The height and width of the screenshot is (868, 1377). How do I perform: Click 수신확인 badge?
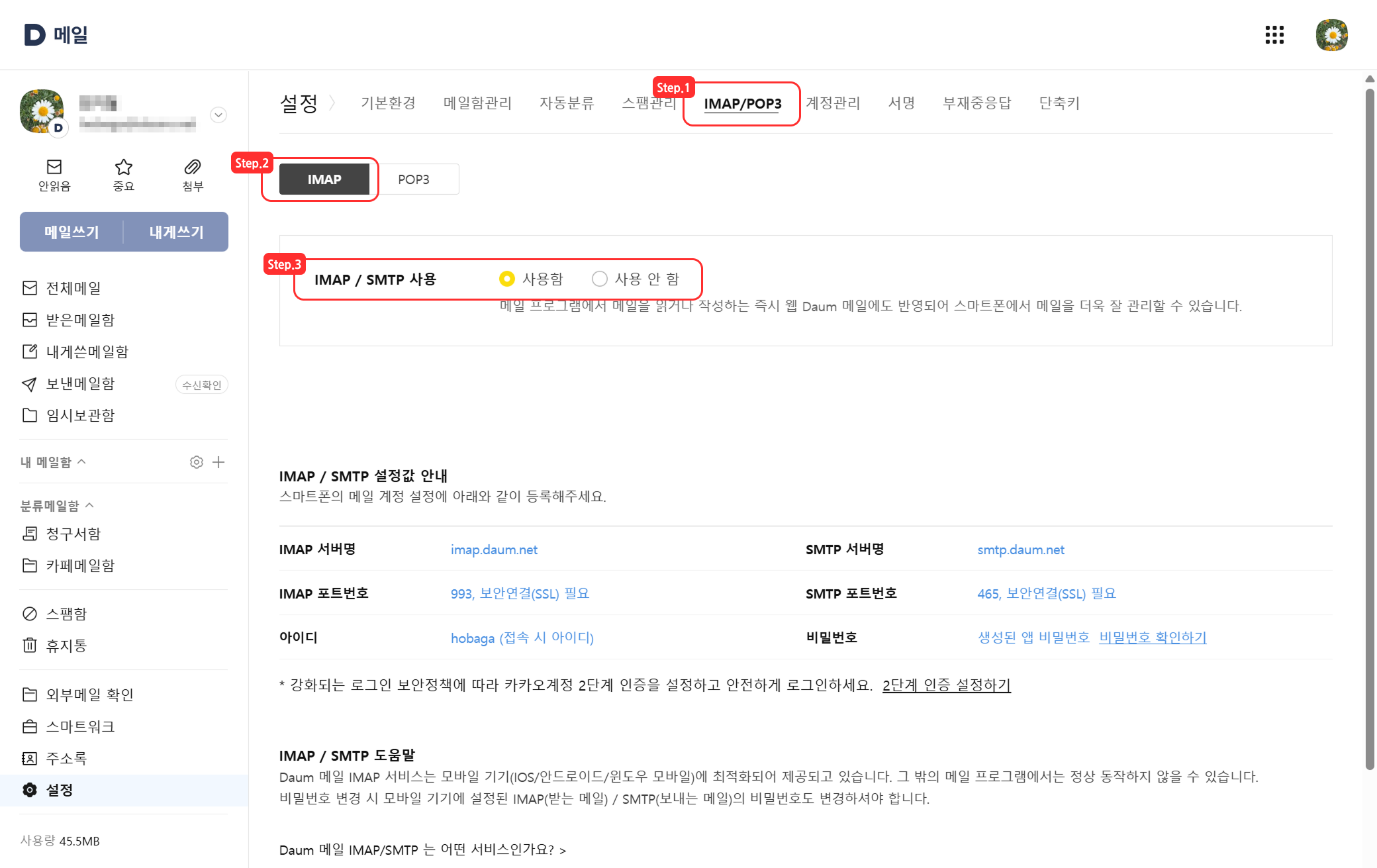coord(202,385)
